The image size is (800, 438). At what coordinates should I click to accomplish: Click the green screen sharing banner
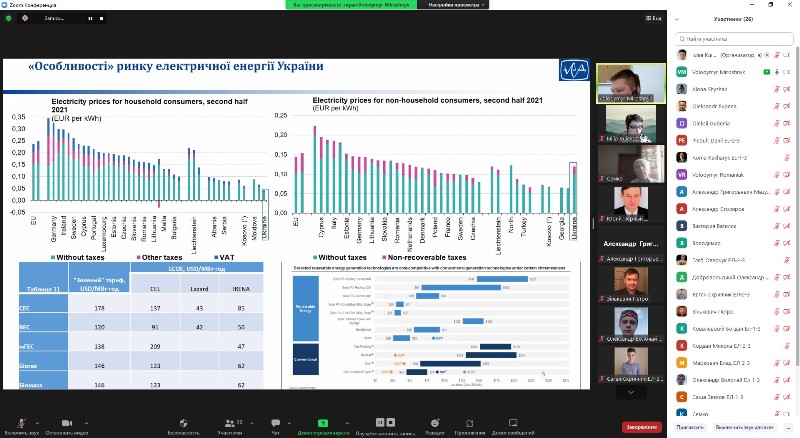[351, 5]
